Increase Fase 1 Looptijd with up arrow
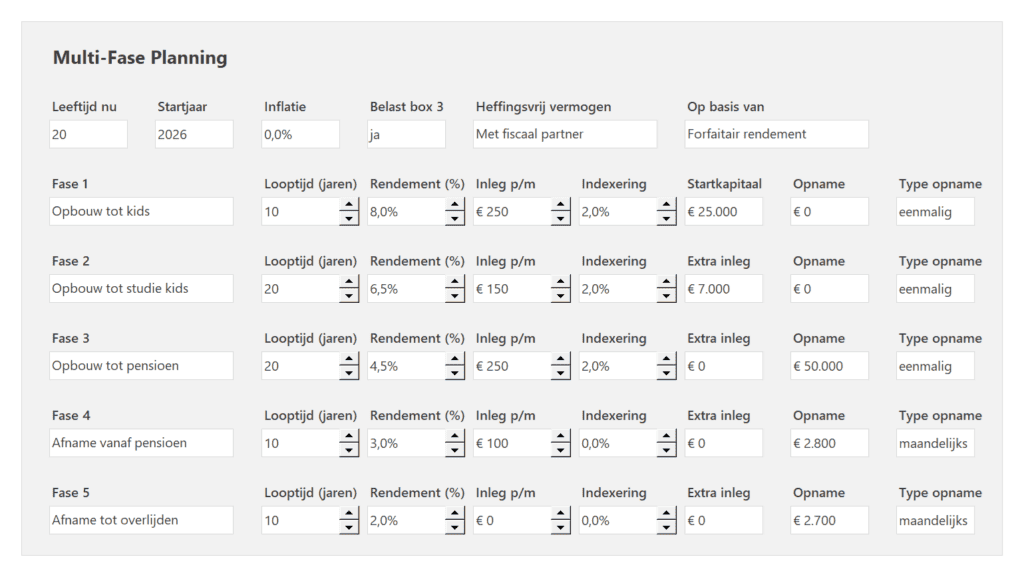 (x=349, y=206)
